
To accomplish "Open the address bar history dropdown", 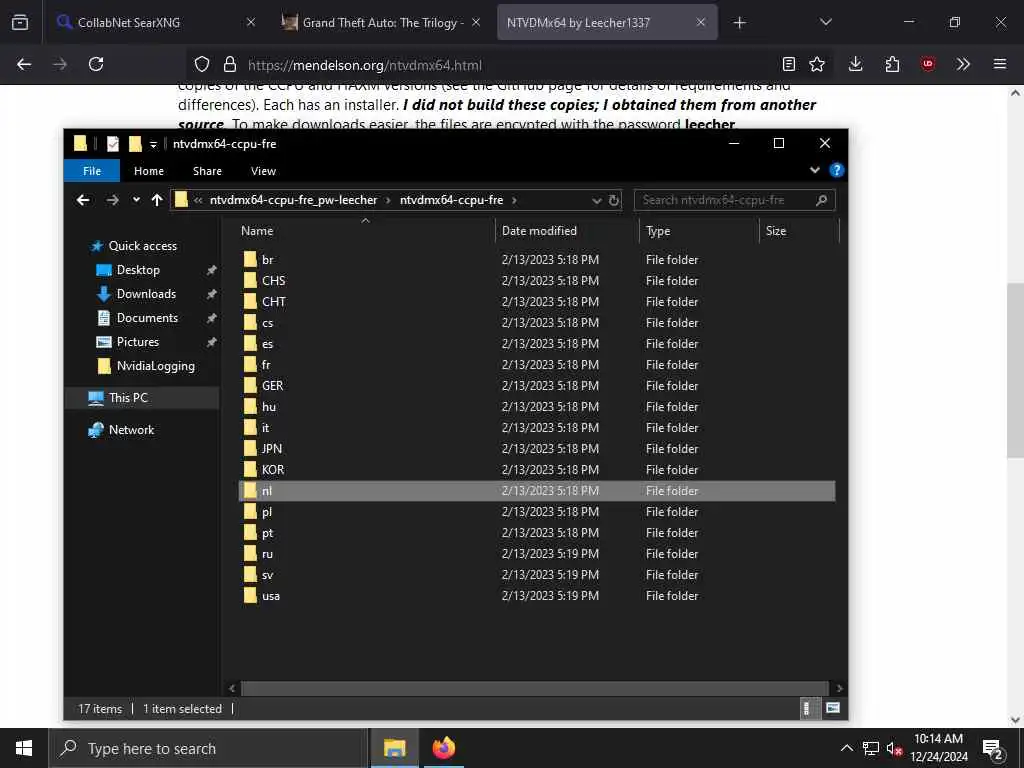I will pyautogui.click(x=596, y=200).
